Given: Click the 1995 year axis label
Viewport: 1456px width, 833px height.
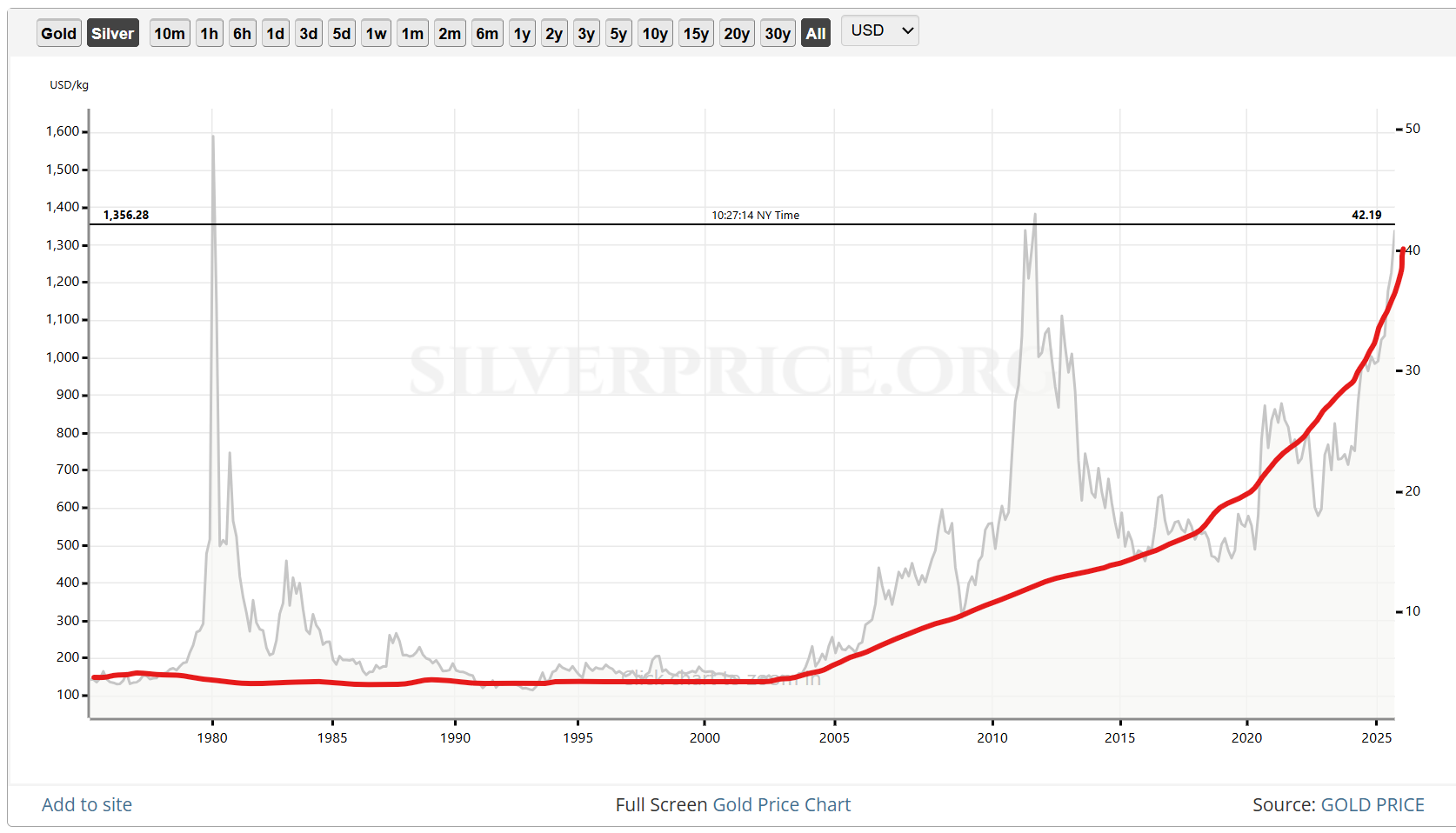Looking at the screenshot, I should tap(578, 738).
